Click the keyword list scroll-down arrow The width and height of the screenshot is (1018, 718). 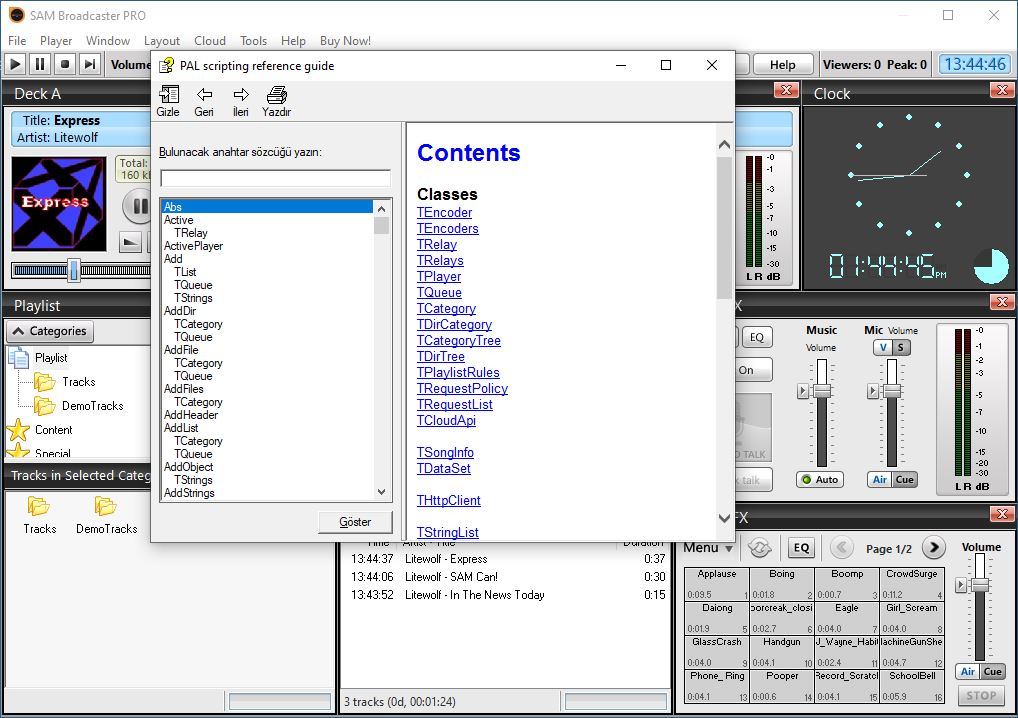point(382,492)
